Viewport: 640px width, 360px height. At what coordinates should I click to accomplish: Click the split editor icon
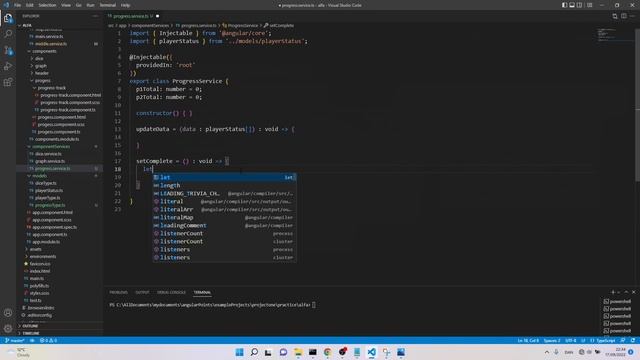point(623,16)
